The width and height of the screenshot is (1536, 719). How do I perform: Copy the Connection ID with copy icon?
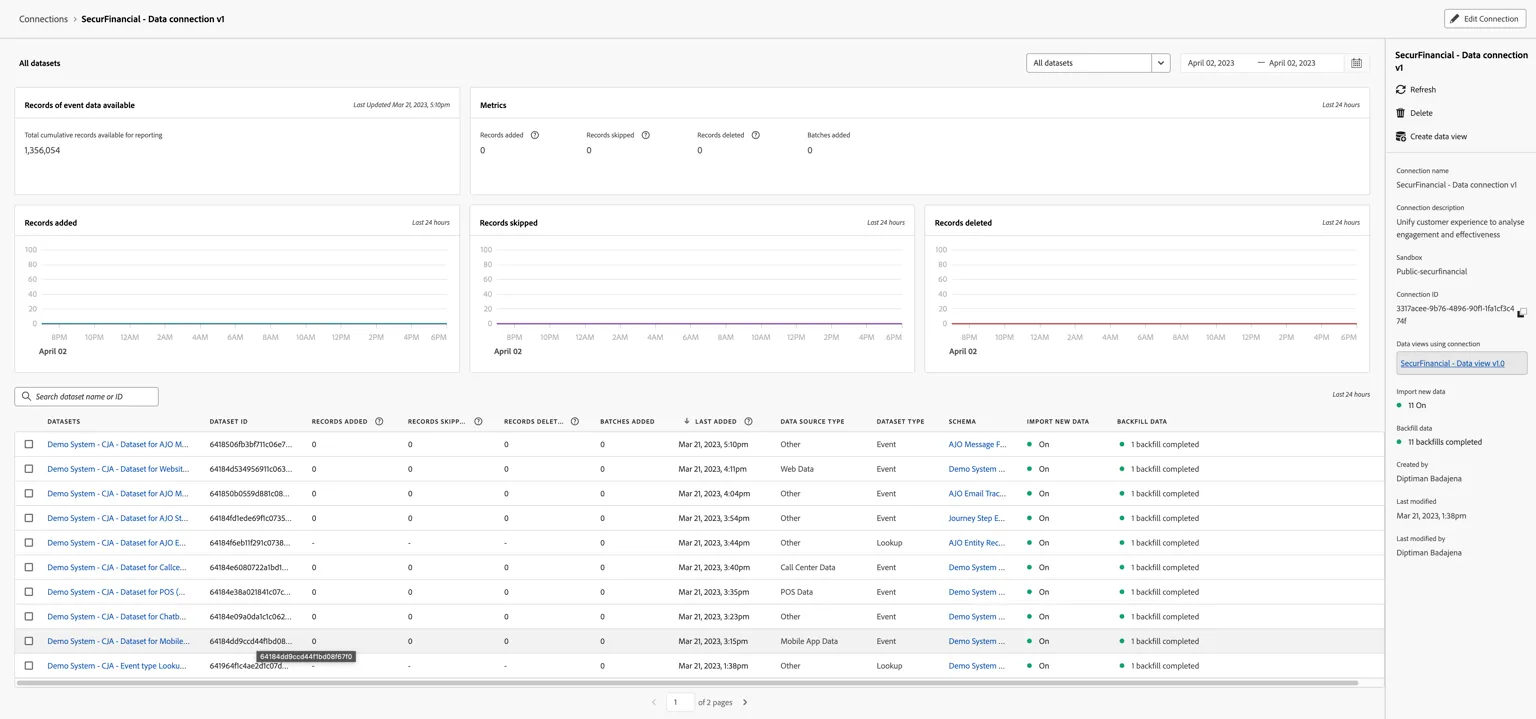[1521, 313]
